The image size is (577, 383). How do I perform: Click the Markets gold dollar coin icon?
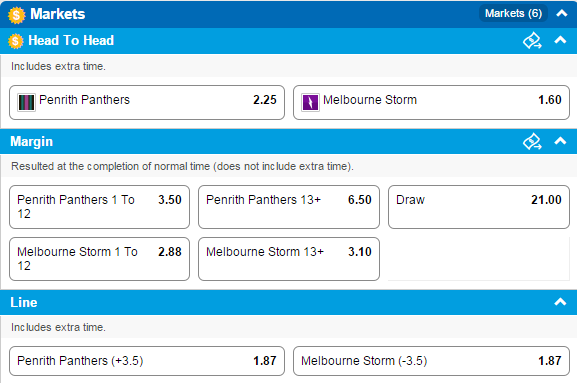[x=17, y=15]
